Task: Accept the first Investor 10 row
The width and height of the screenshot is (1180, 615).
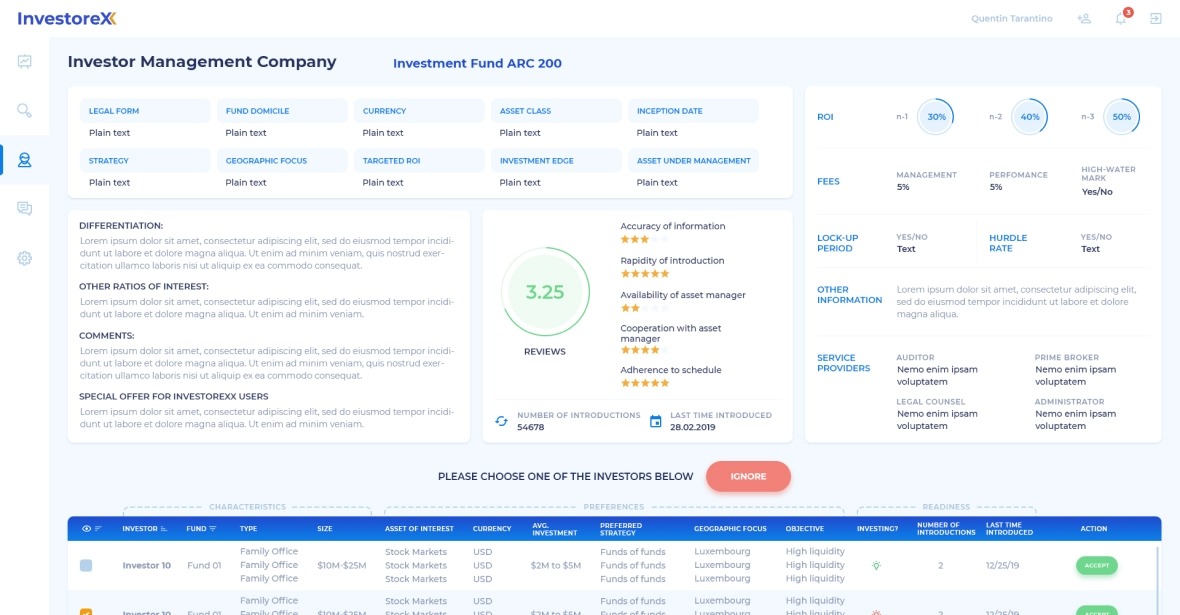Action: click(x=1097, y=565)
